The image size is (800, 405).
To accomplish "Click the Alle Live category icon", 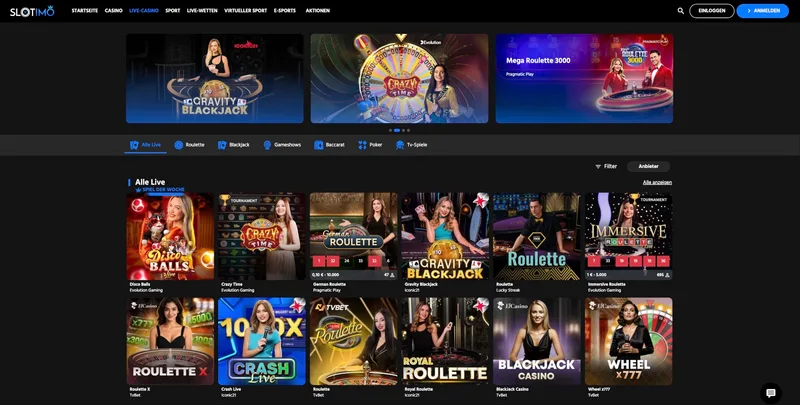I will click(x=134, y=145).
